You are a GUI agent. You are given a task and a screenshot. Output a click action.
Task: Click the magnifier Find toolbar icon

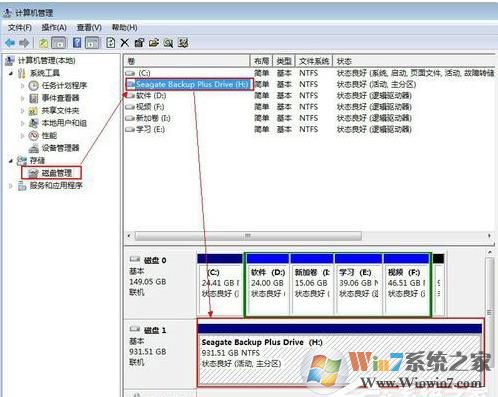click(168, 43)
